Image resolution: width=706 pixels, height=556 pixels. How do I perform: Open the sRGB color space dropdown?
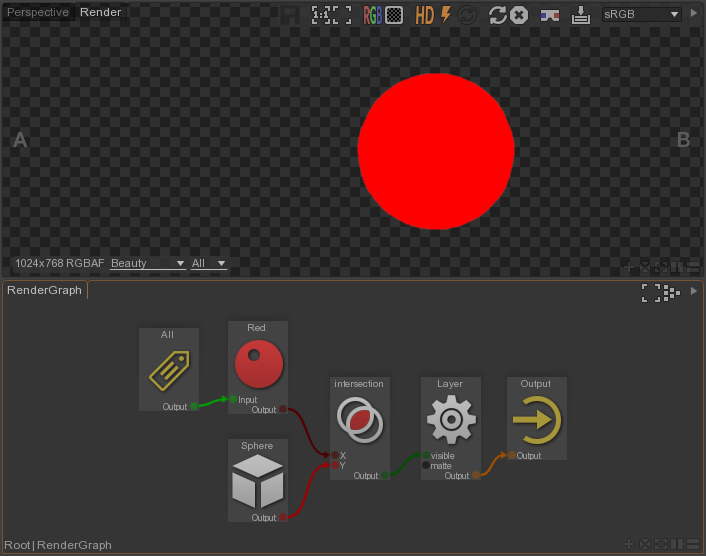(642, 15)
